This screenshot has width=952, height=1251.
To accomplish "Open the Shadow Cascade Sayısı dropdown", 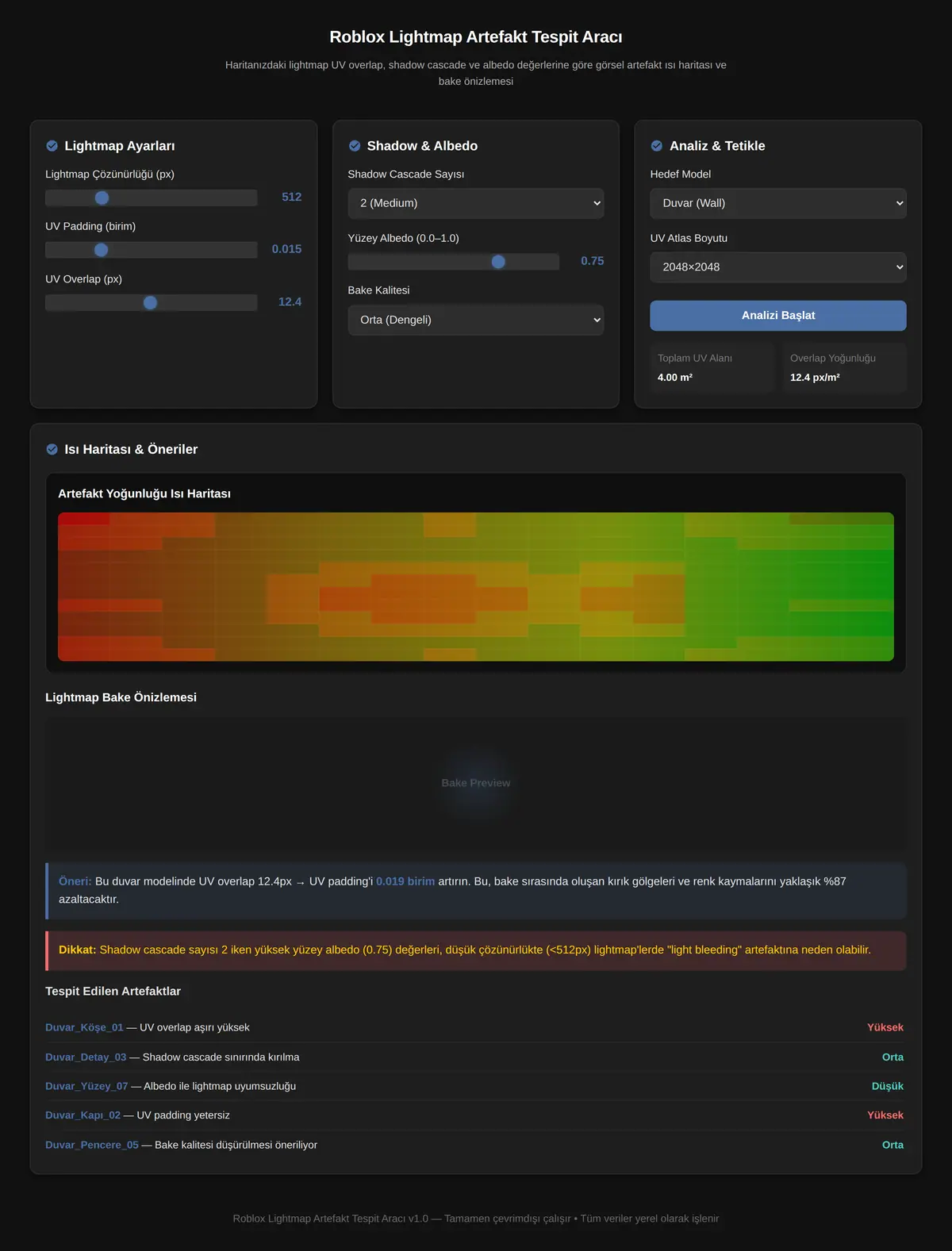I will 476,203.
